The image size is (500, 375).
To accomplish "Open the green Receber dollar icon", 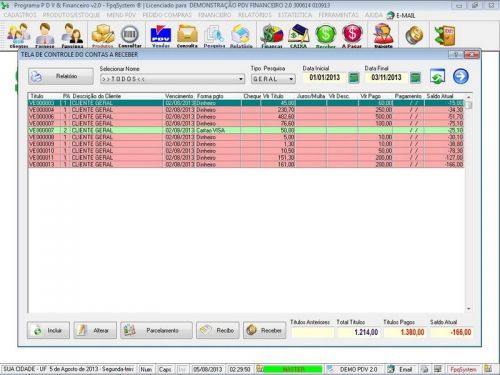I will [325, 36].
